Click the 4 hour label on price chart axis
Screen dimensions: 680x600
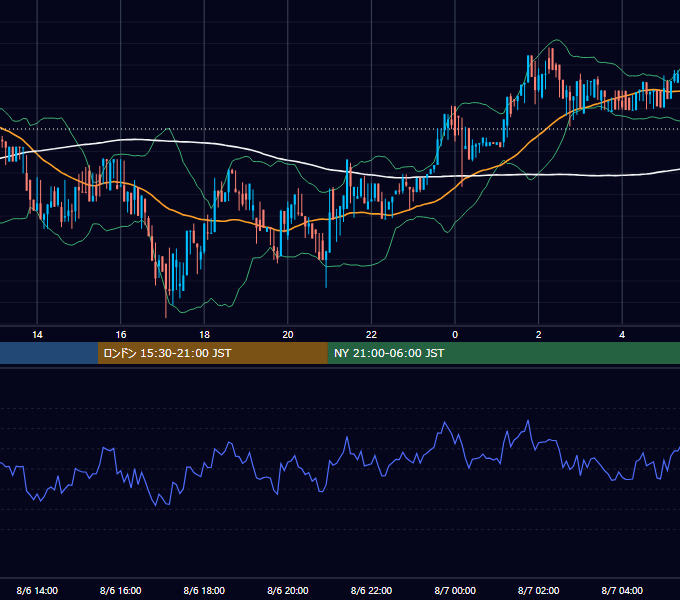[622, 335]
